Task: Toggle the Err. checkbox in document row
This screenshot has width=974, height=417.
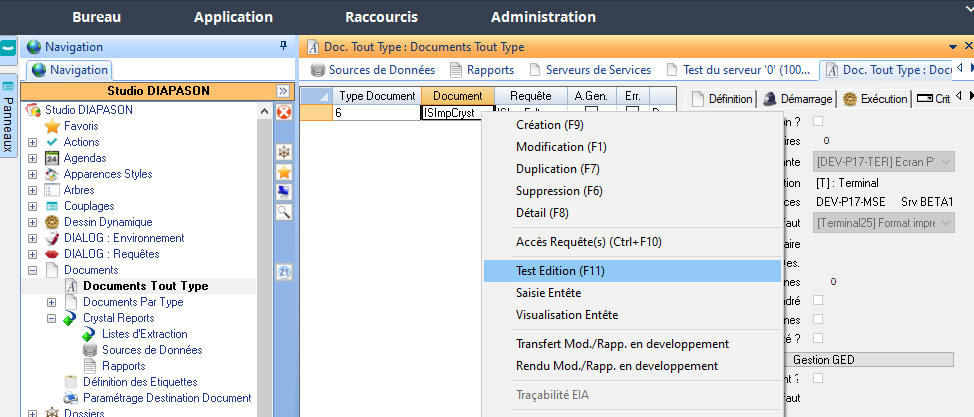Action: (x=632, y=113)
